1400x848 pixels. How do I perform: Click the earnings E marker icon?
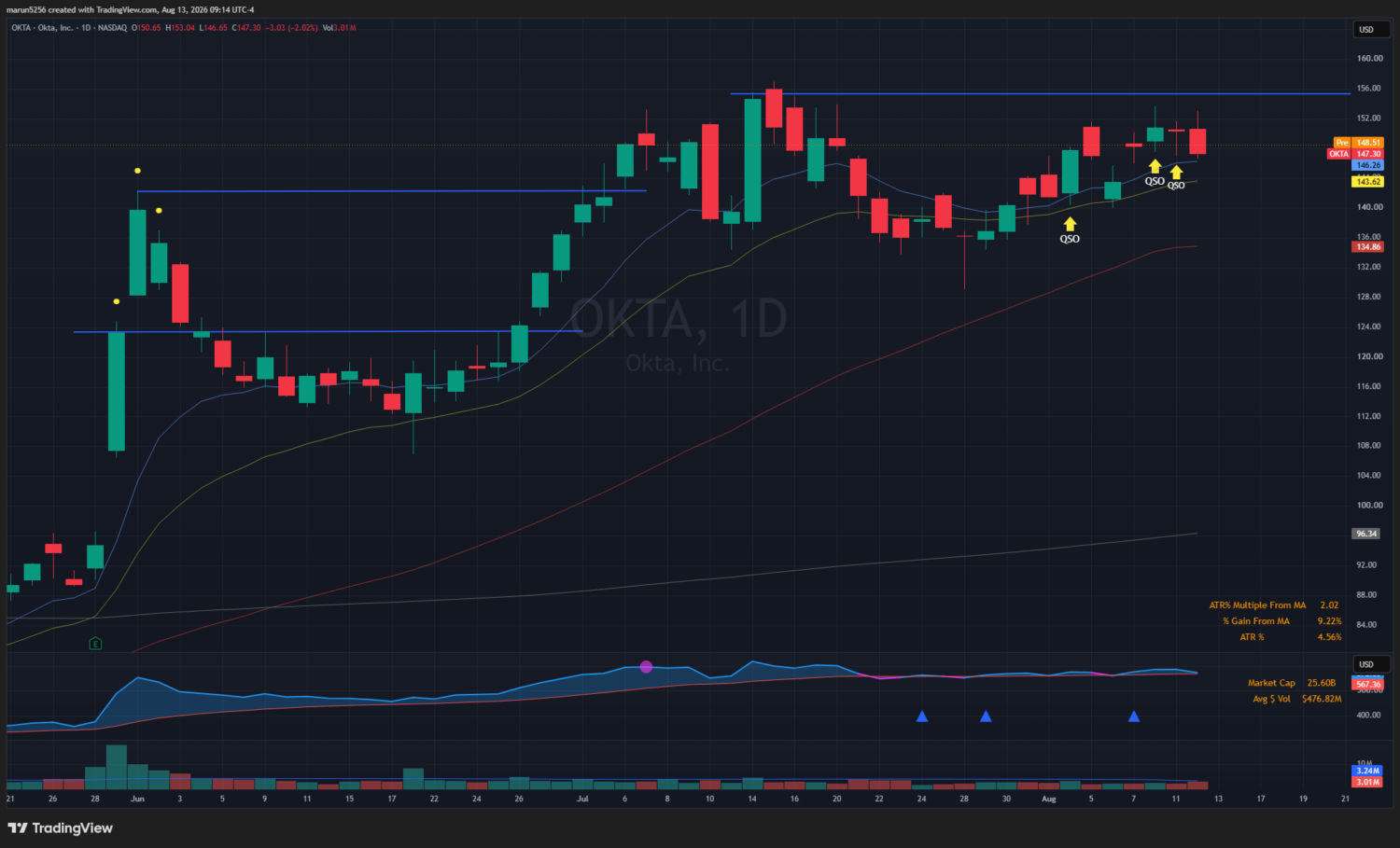click(x=95, y=644)
